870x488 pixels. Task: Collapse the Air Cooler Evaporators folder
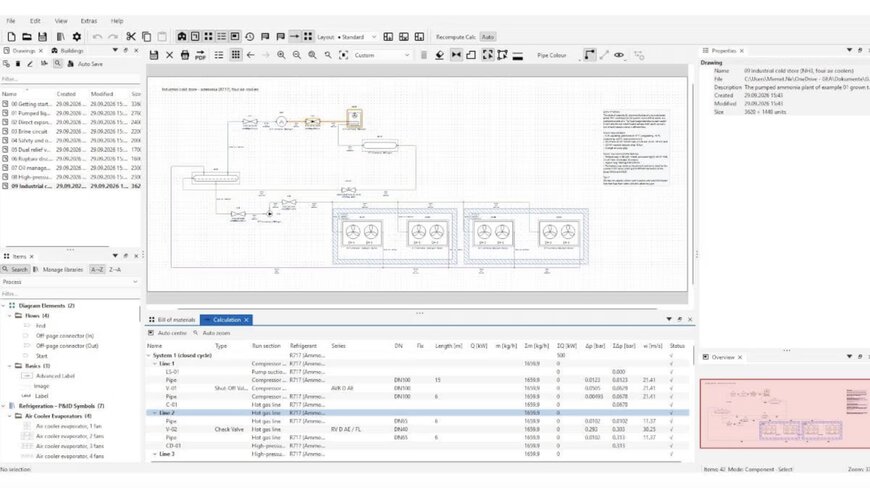(x=9, y=416)
